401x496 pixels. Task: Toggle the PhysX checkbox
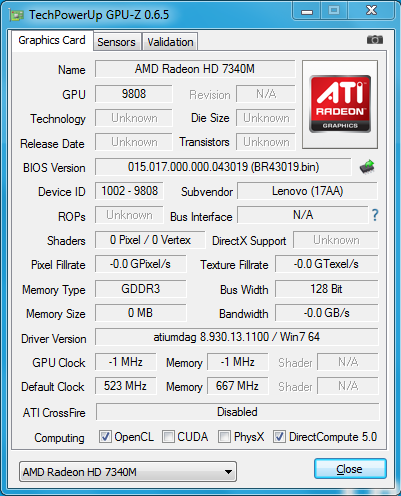tap(224, 436)
